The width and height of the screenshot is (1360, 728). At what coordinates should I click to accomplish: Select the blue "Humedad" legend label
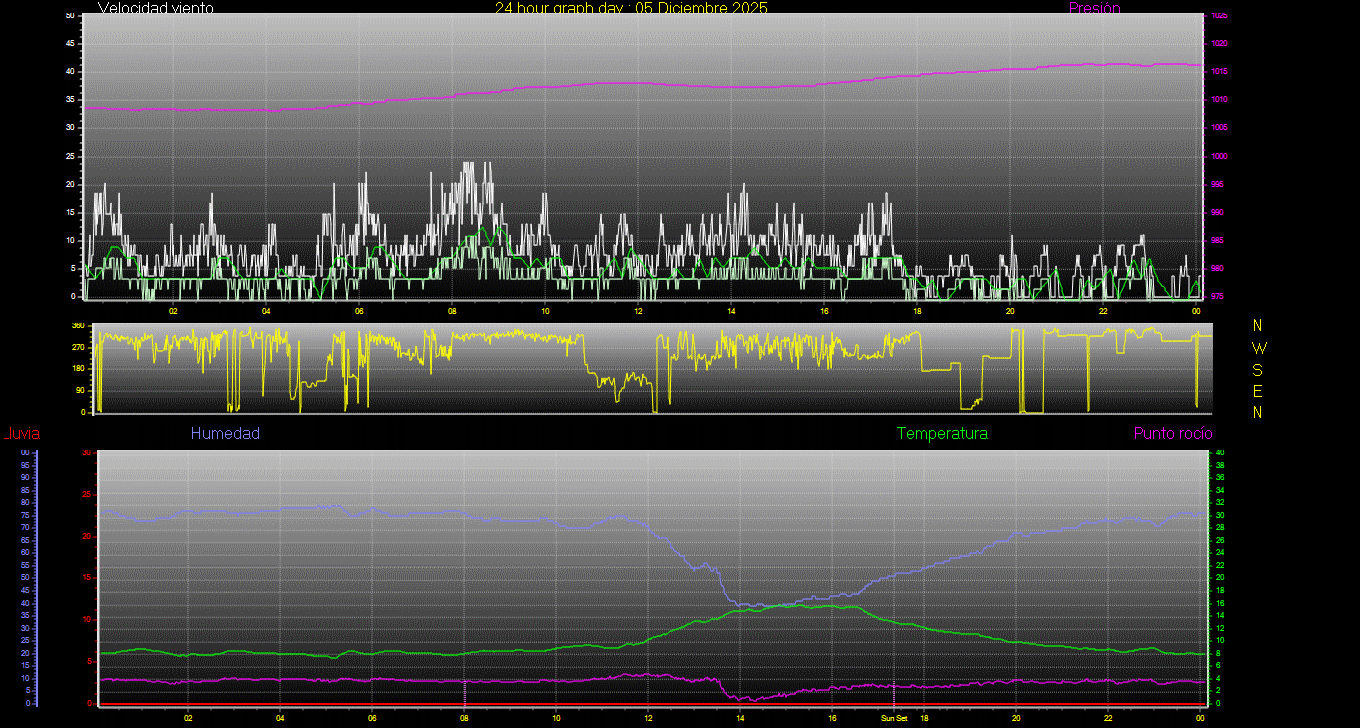[225, 434]
